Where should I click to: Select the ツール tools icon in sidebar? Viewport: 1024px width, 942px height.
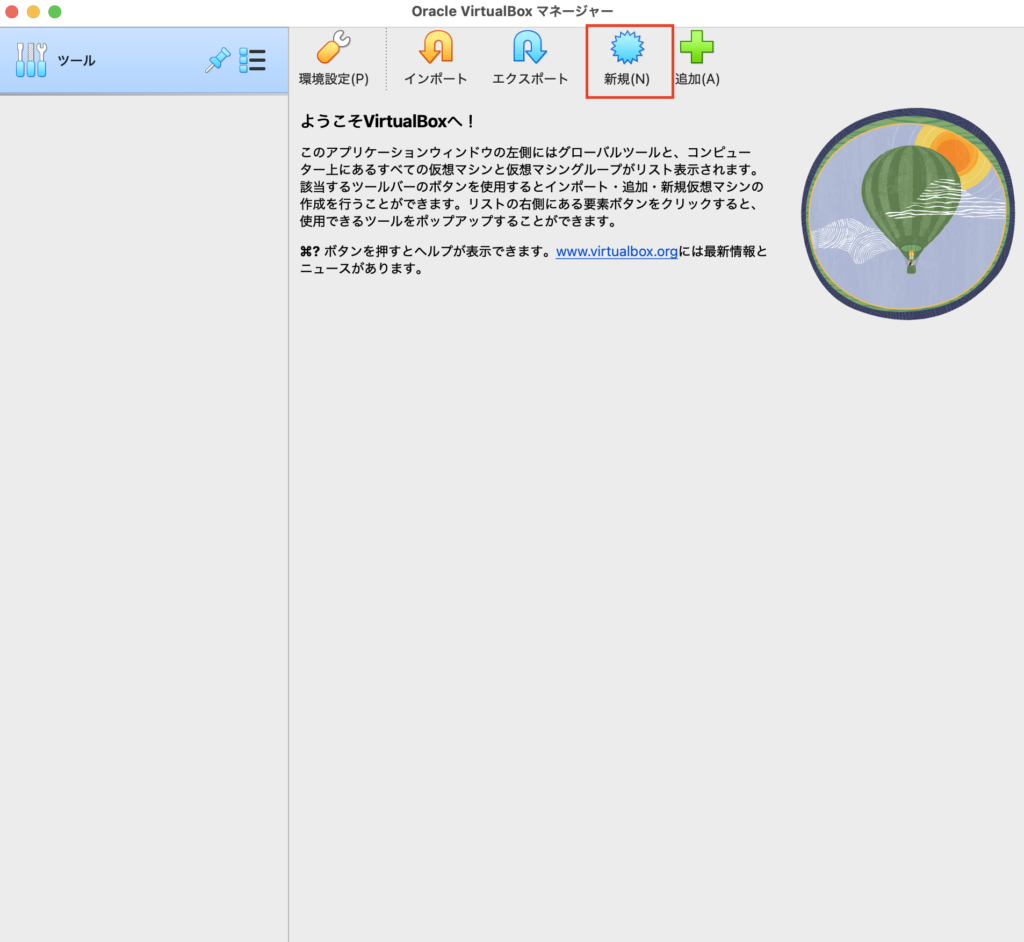tap(31, 60)
